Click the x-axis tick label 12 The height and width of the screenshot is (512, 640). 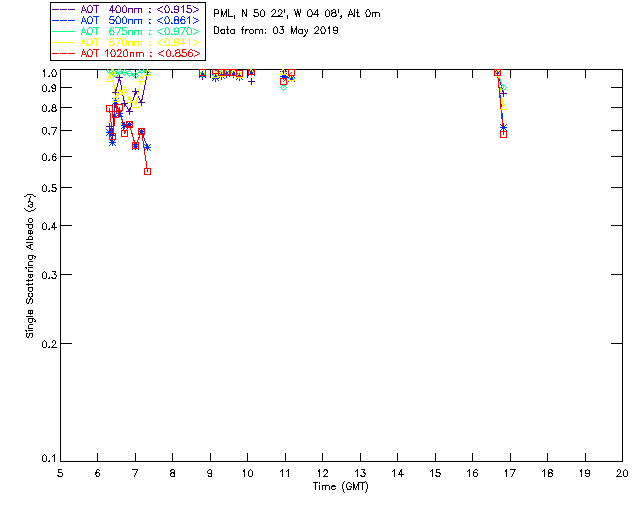point(322,473)
